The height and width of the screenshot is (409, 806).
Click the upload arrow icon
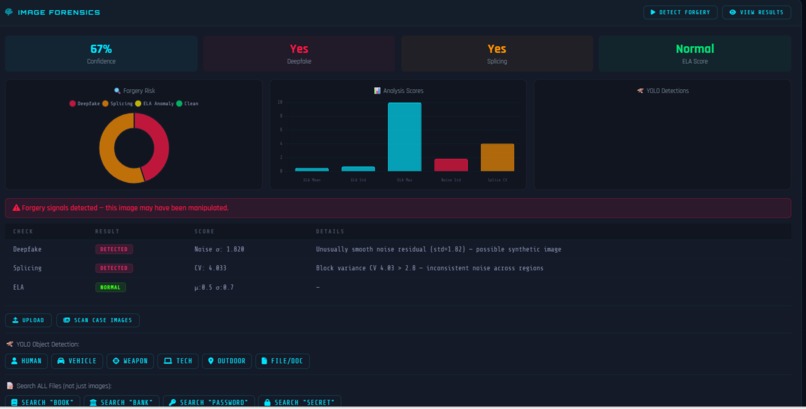[x=15, y=320]
